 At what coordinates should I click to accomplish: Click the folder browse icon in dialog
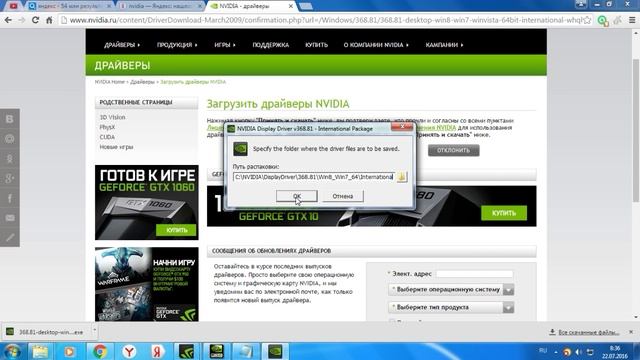(402, 177)
